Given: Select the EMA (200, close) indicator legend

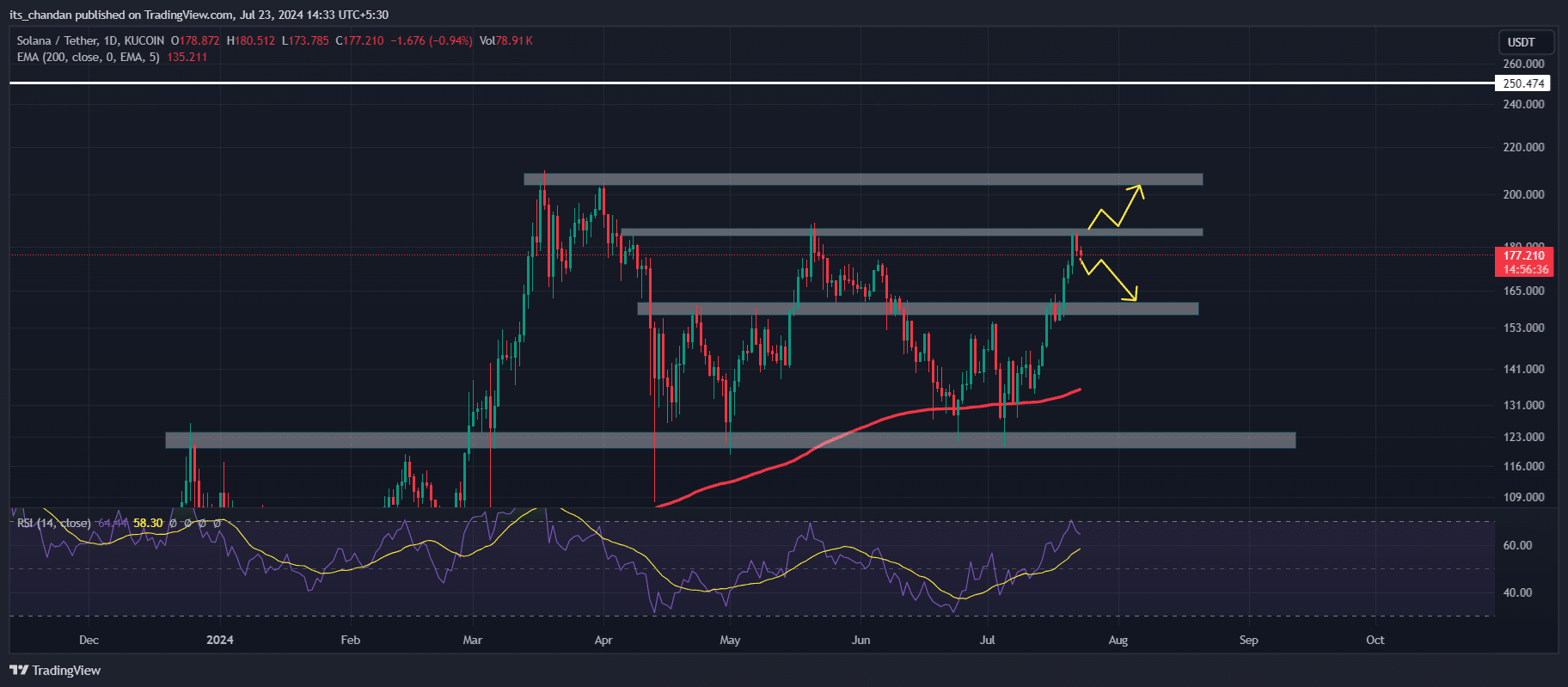Looking at the screenshot, I should (x=88, y=57).
